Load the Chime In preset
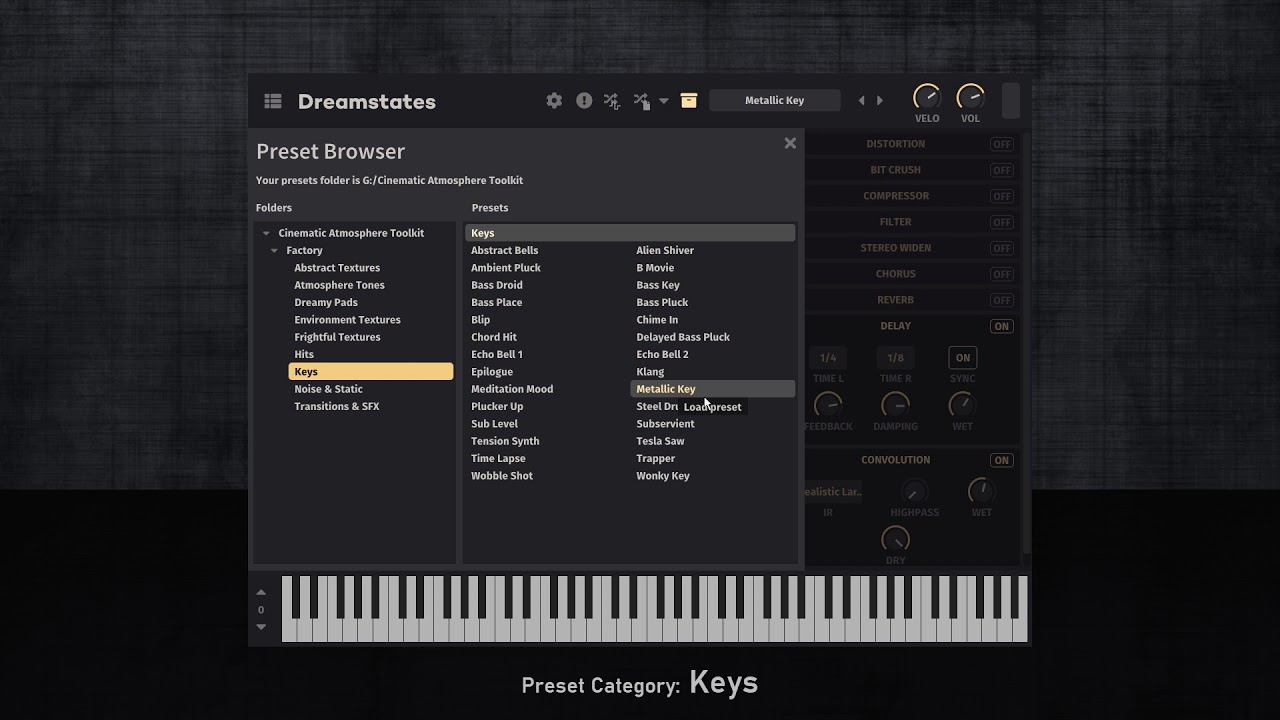Image resolution: width=1280 pixels, height=720 pixels. coord(657,320)
